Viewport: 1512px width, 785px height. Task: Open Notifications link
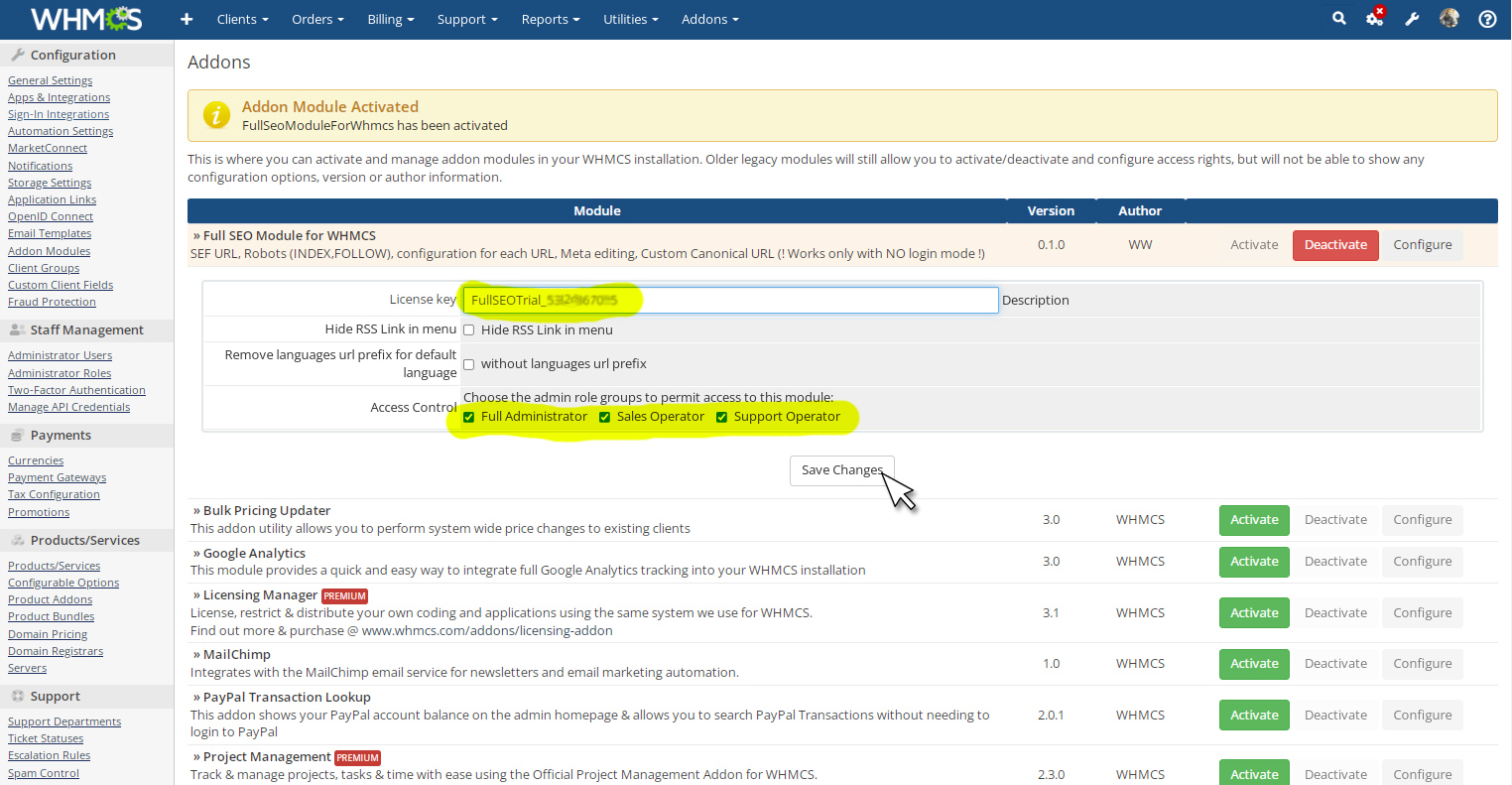click(40, 166)
